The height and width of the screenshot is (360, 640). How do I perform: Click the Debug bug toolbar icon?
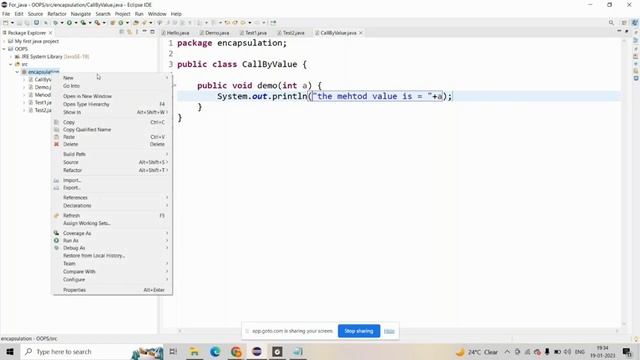tap(56, 22)
